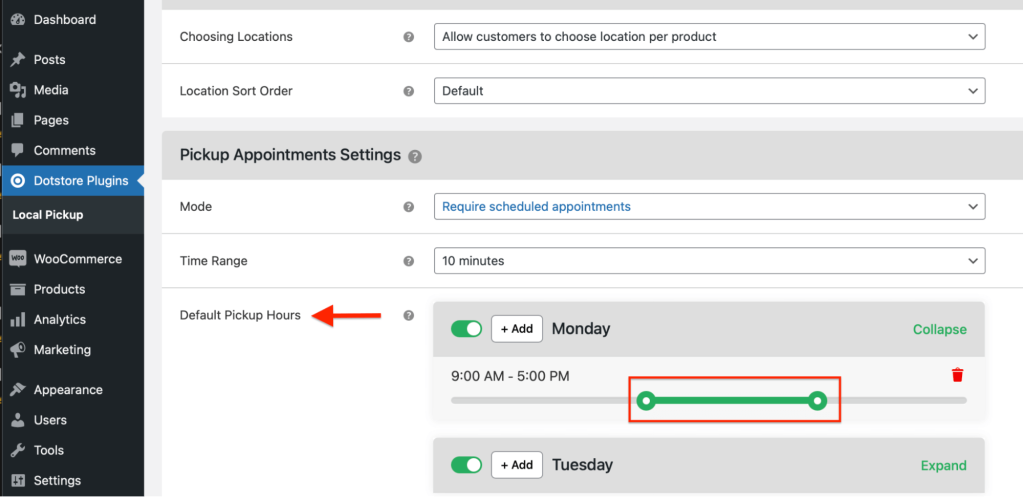The width and height of the screenshot is (1023, 497).
Task: Disable the Tuesday pickup toggle
Action: click(466, 465)
